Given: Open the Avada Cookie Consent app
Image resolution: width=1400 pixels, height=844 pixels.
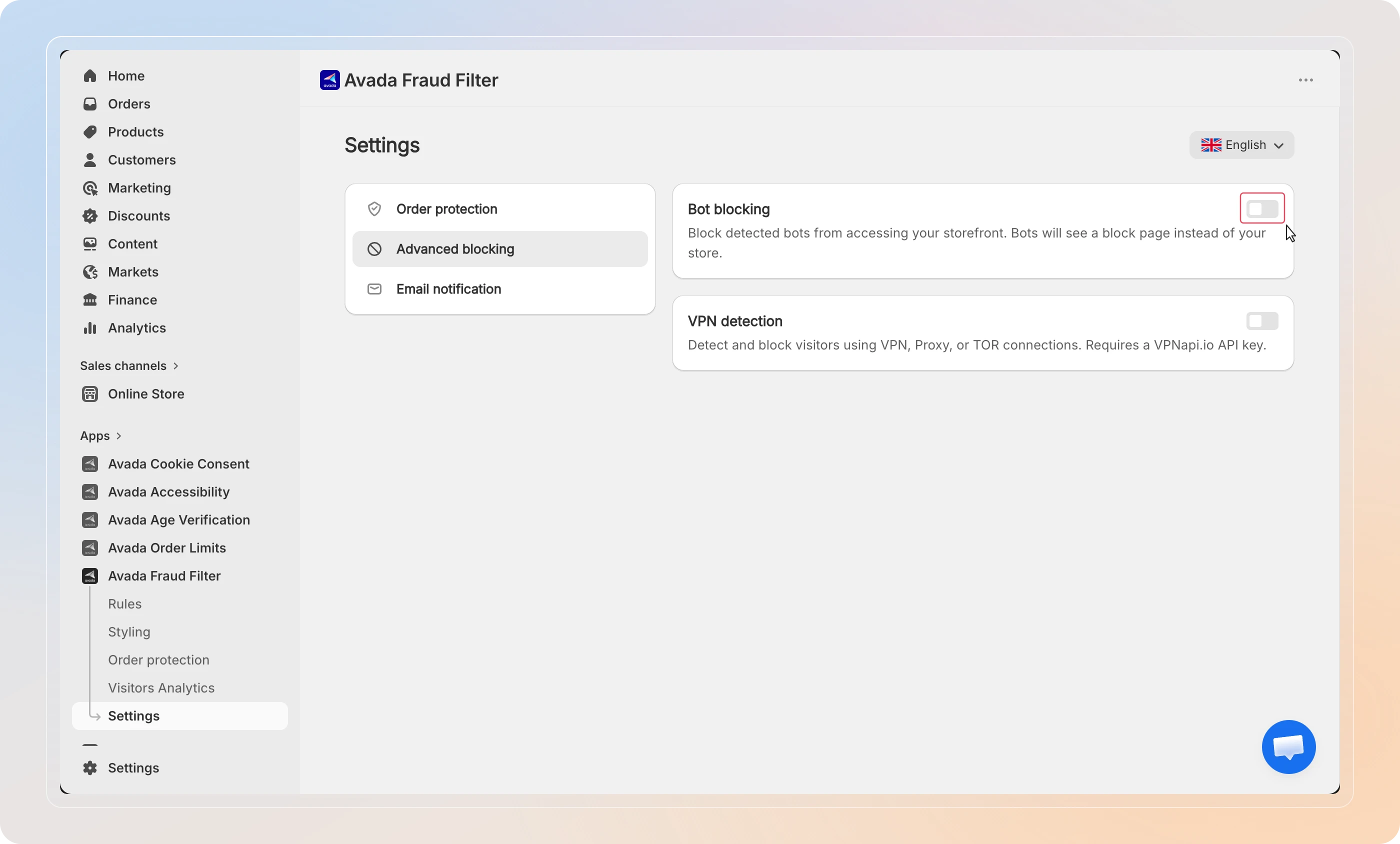Looking at the screenshot, I should [180, 464].
